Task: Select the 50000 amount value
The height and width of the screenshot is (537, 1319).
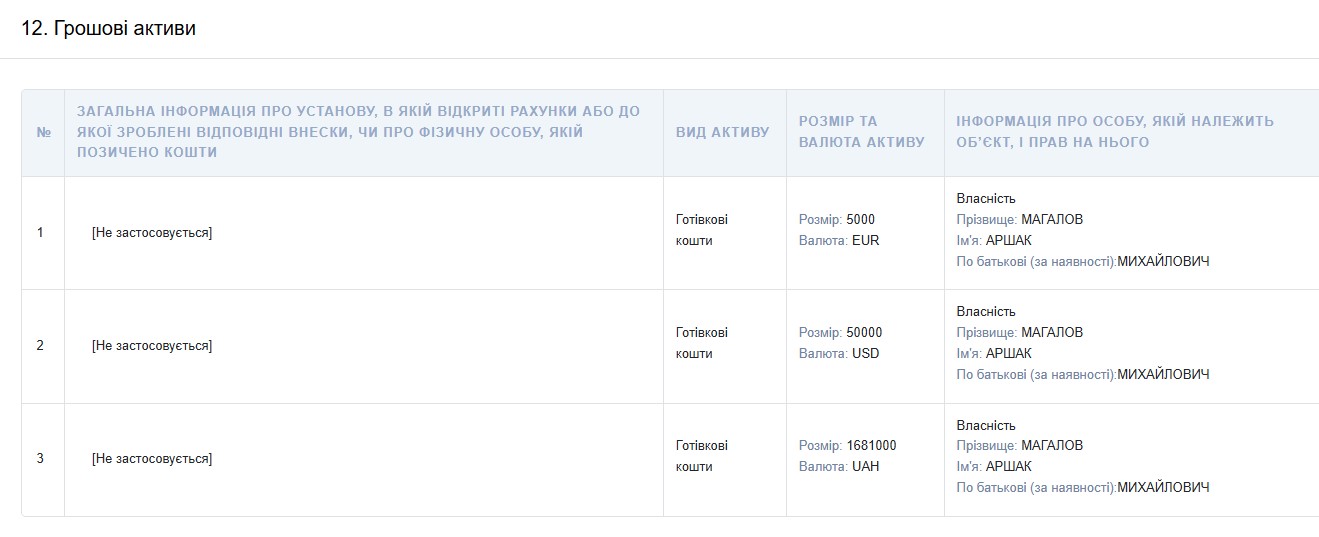Action: [864, 333]
